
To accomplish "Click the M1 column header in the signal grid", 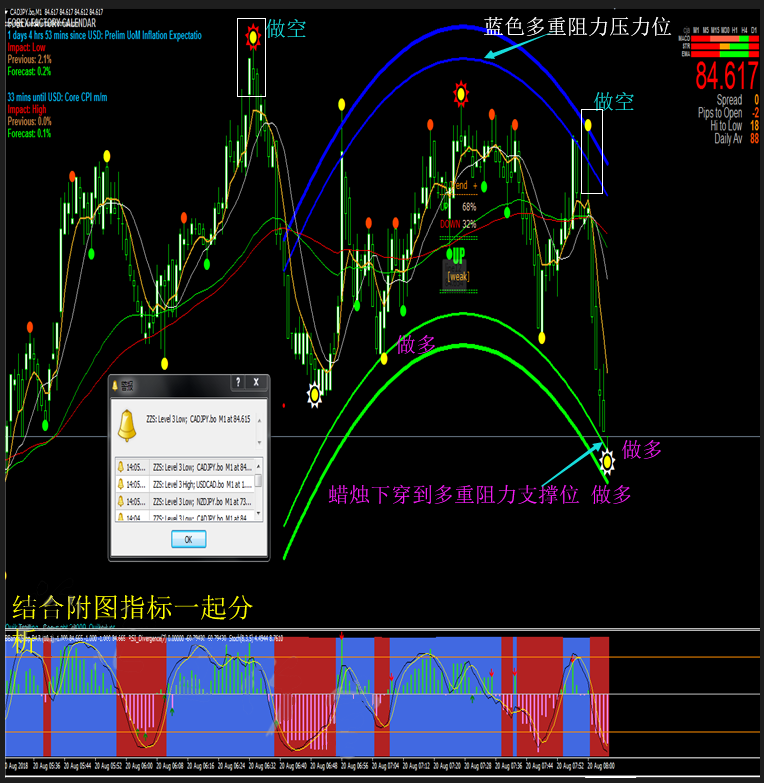I will click(x=696, y=30).
